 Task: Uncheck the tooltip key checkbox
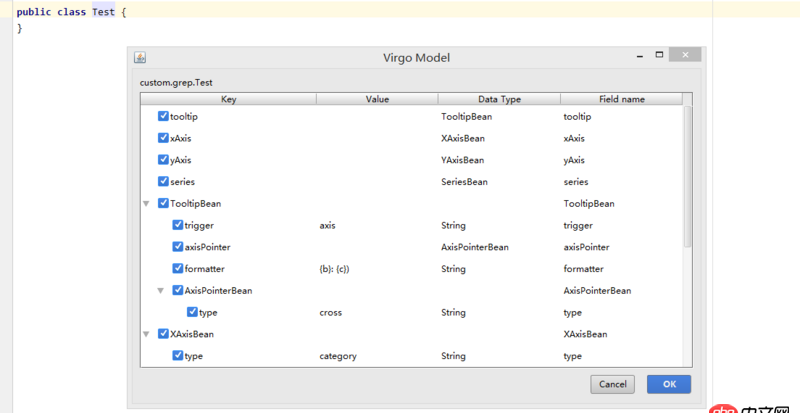(163, 116)
